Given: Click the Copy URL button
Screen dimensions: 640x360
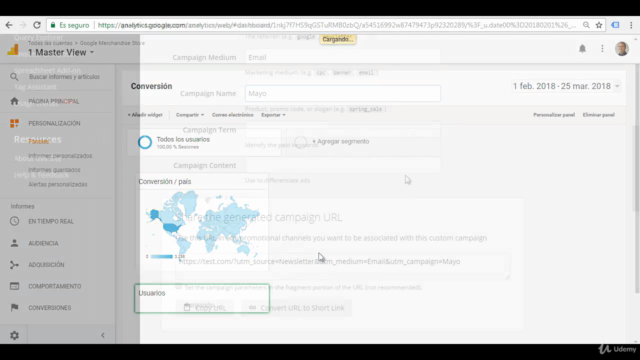Looking at the screenshot, I should 204,308.
